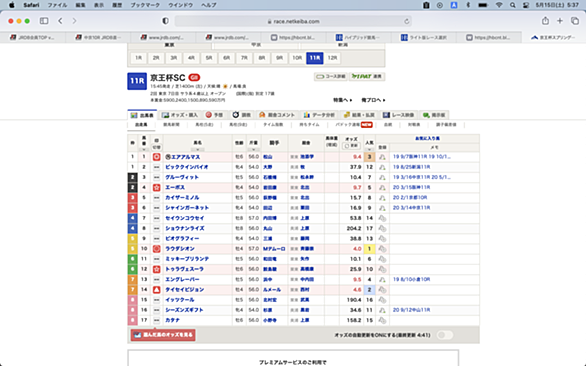Open memo link 19 8/10小倉10R
The image size is (586, 366).
pos(411,280)
